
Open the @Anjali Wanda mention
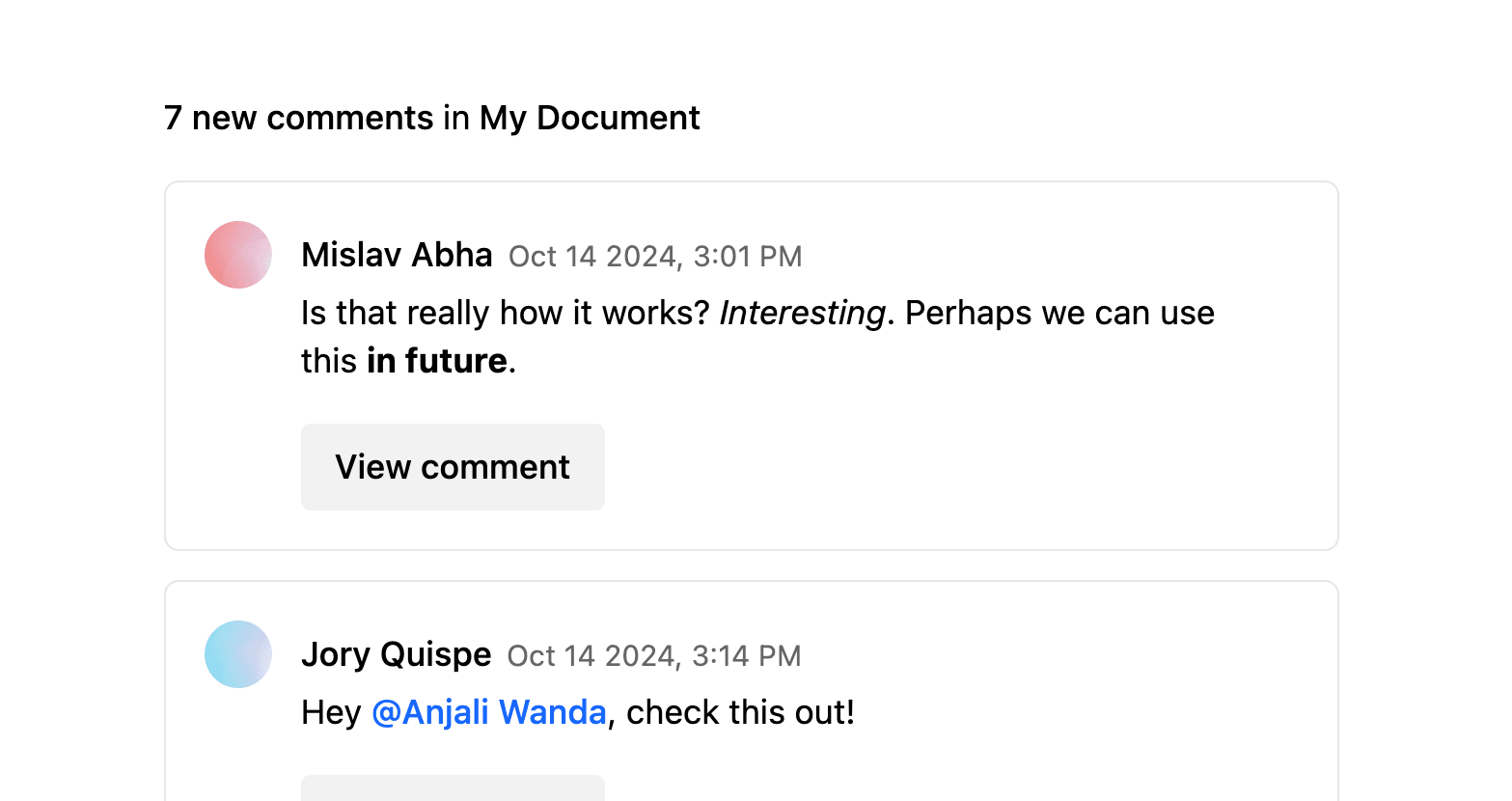(x=489, y=711)
